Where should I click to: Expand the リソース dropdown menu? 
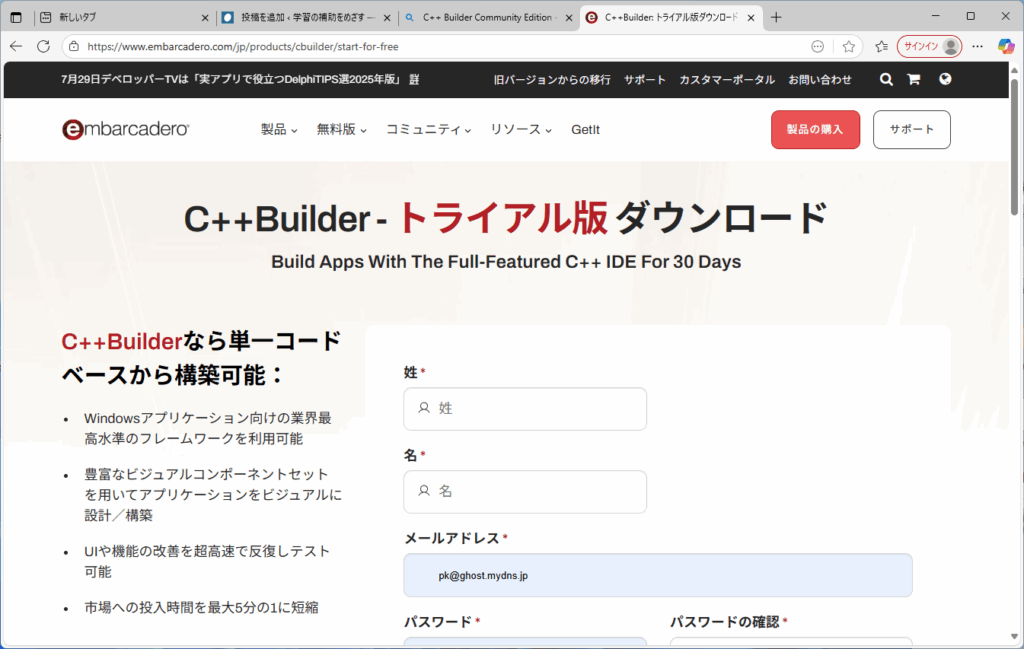[521, 129]
